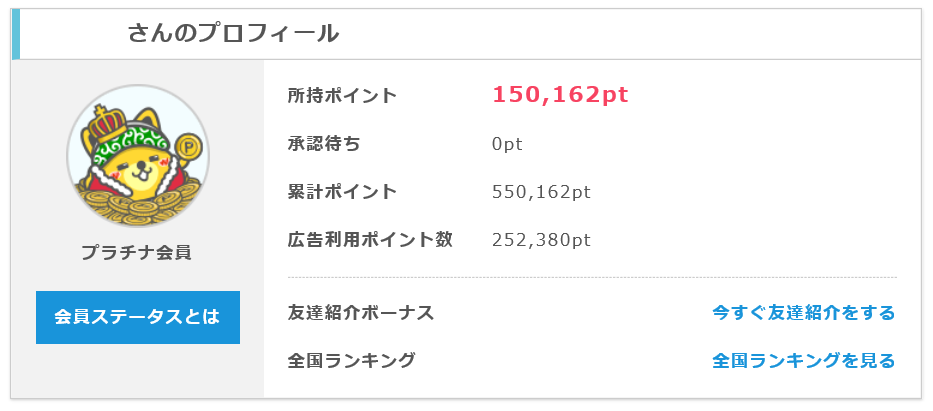Click the プラチナ会員 status text
The image size is (933, 411).
(x=136, y=253)
